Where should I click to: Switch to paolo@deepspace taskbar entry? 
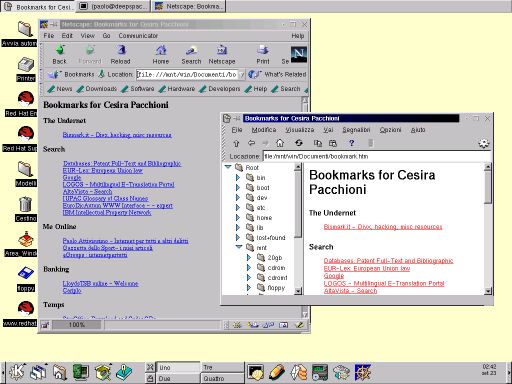(113, 6)
